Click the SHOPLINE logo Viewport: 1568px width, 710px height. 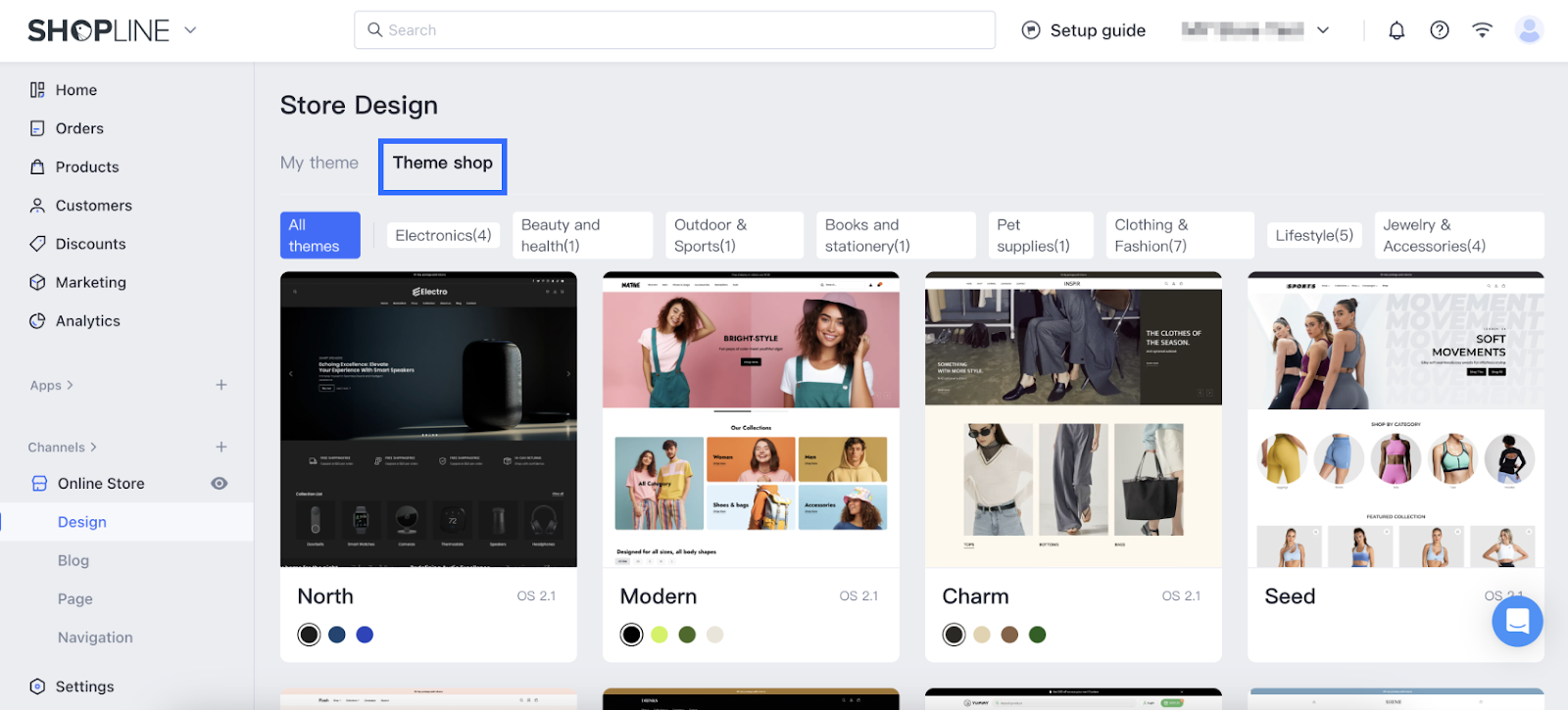click(x=98, y=30)
